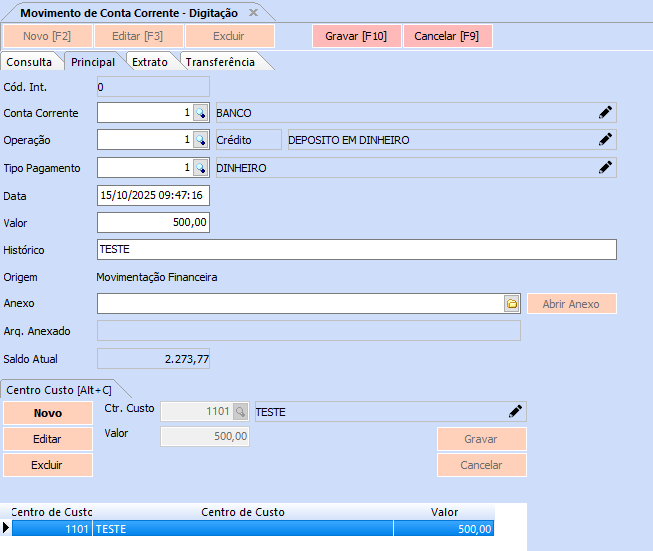
Task: Click pencil icon beside DEPOSITO EM DINHEIRO
Action: [x=605, y=140]
